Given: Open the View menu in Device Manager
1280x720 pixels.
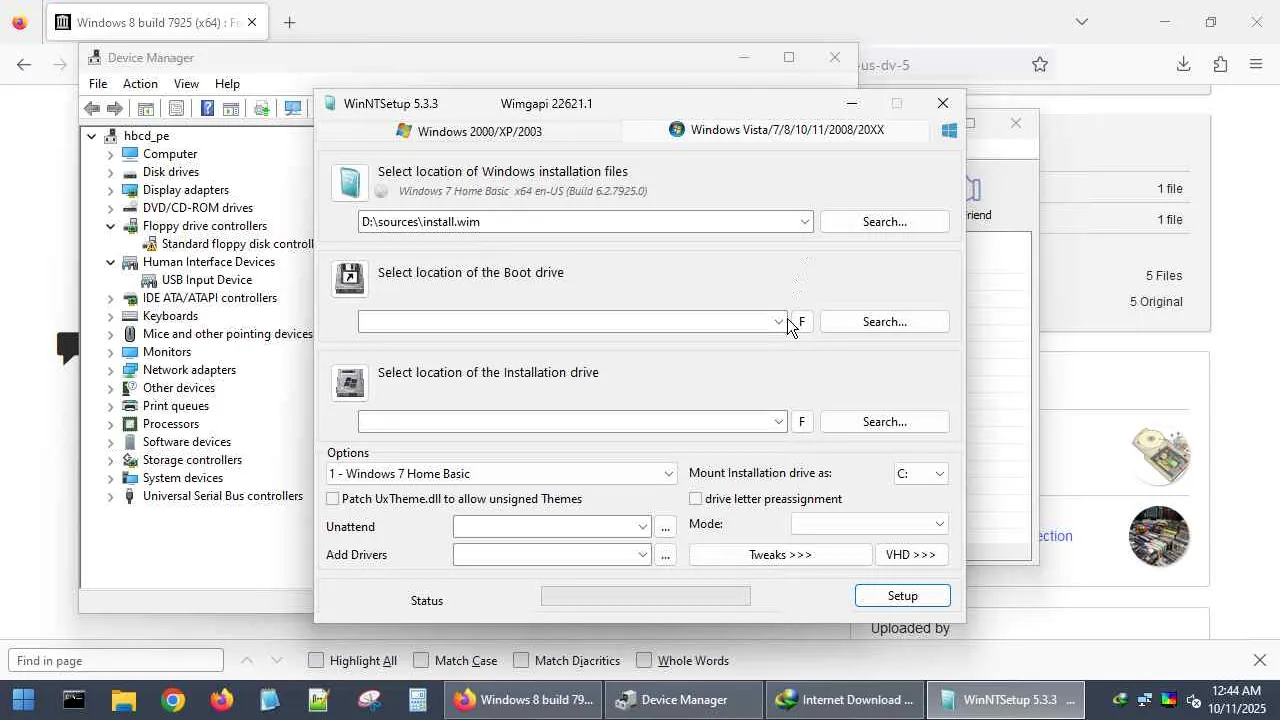Looking at the screenshot, I should [x=186, y=84].
